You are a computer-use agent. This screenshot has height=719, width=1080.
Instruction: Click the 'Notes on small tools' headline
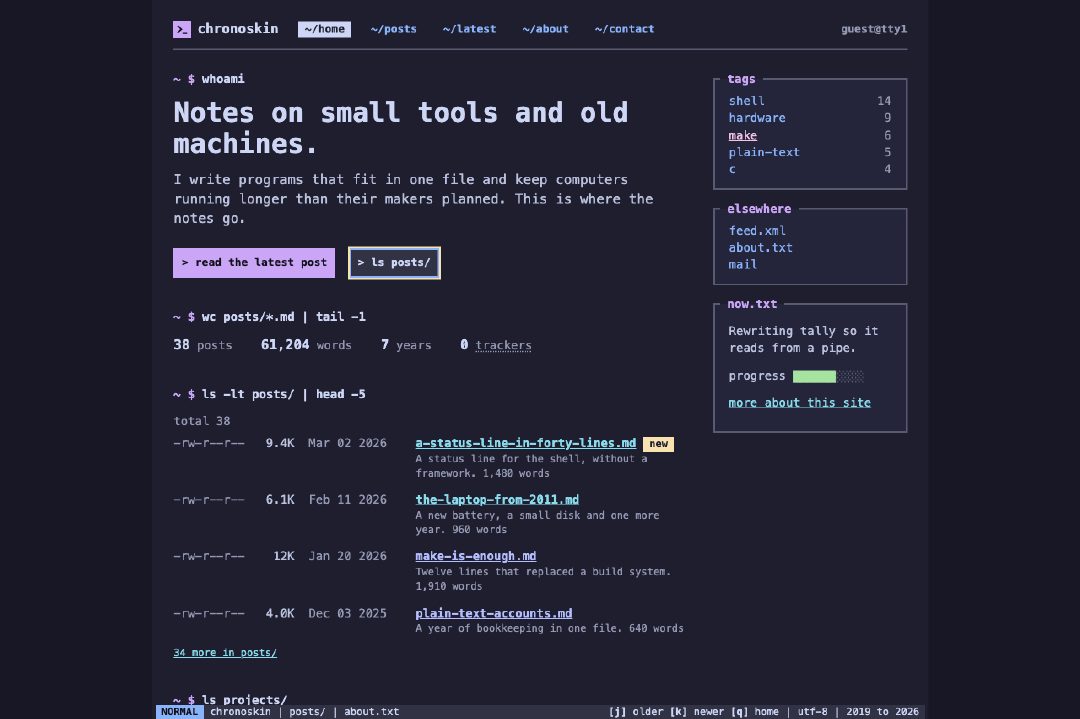401,128
